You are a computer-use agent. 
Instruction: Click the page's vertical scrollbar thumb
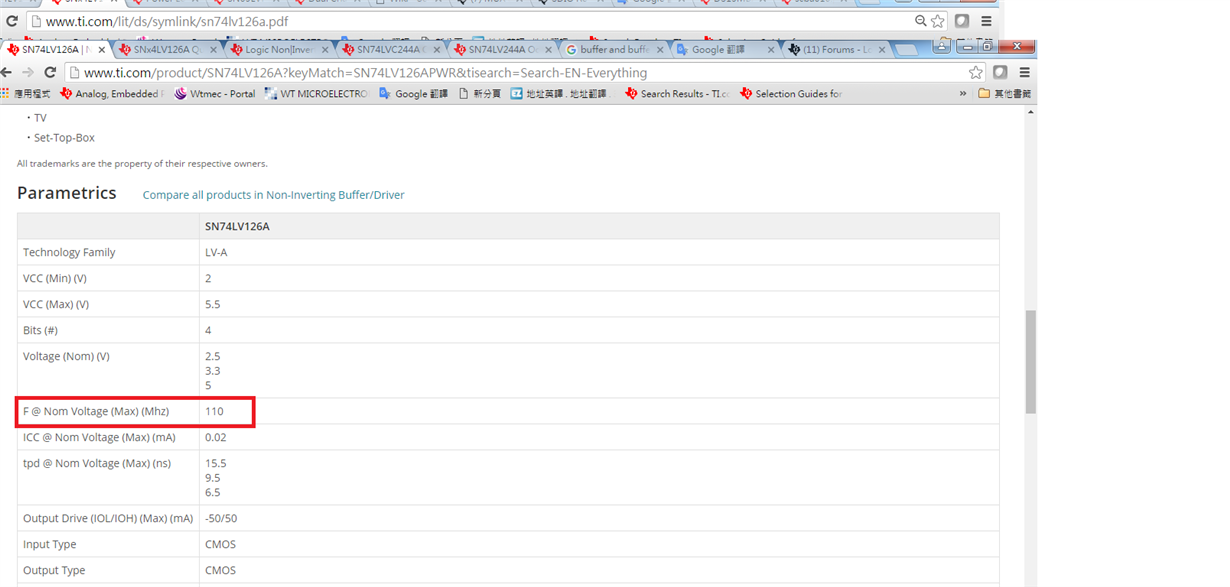(x=1030, y=362)
